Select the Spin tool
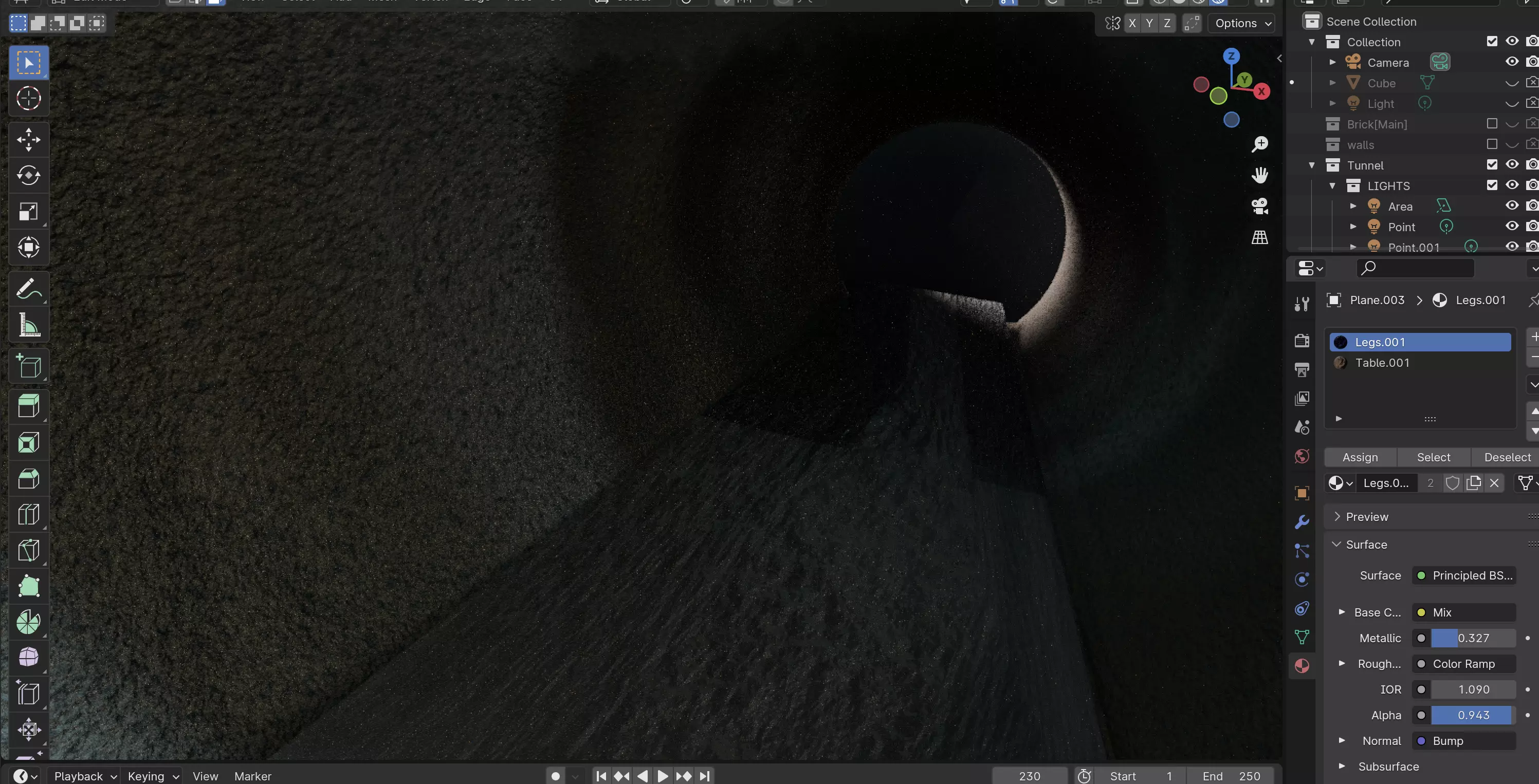 pos(29,622)
